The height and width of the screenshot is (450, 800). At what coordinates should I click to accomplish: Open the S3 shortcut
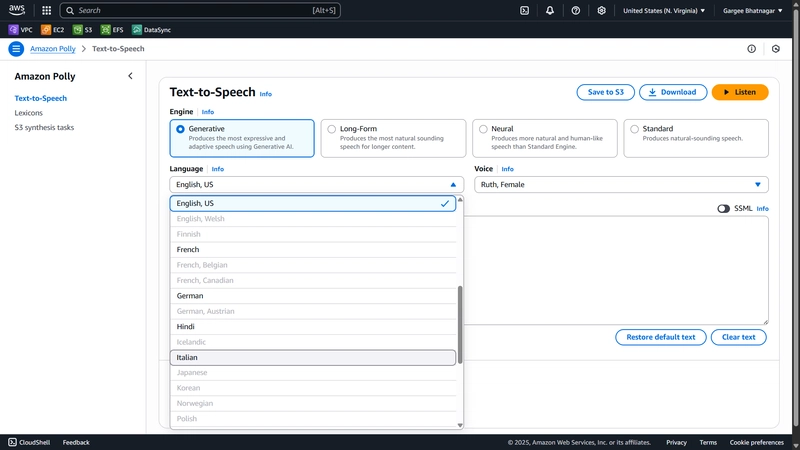tap(83, 30)
